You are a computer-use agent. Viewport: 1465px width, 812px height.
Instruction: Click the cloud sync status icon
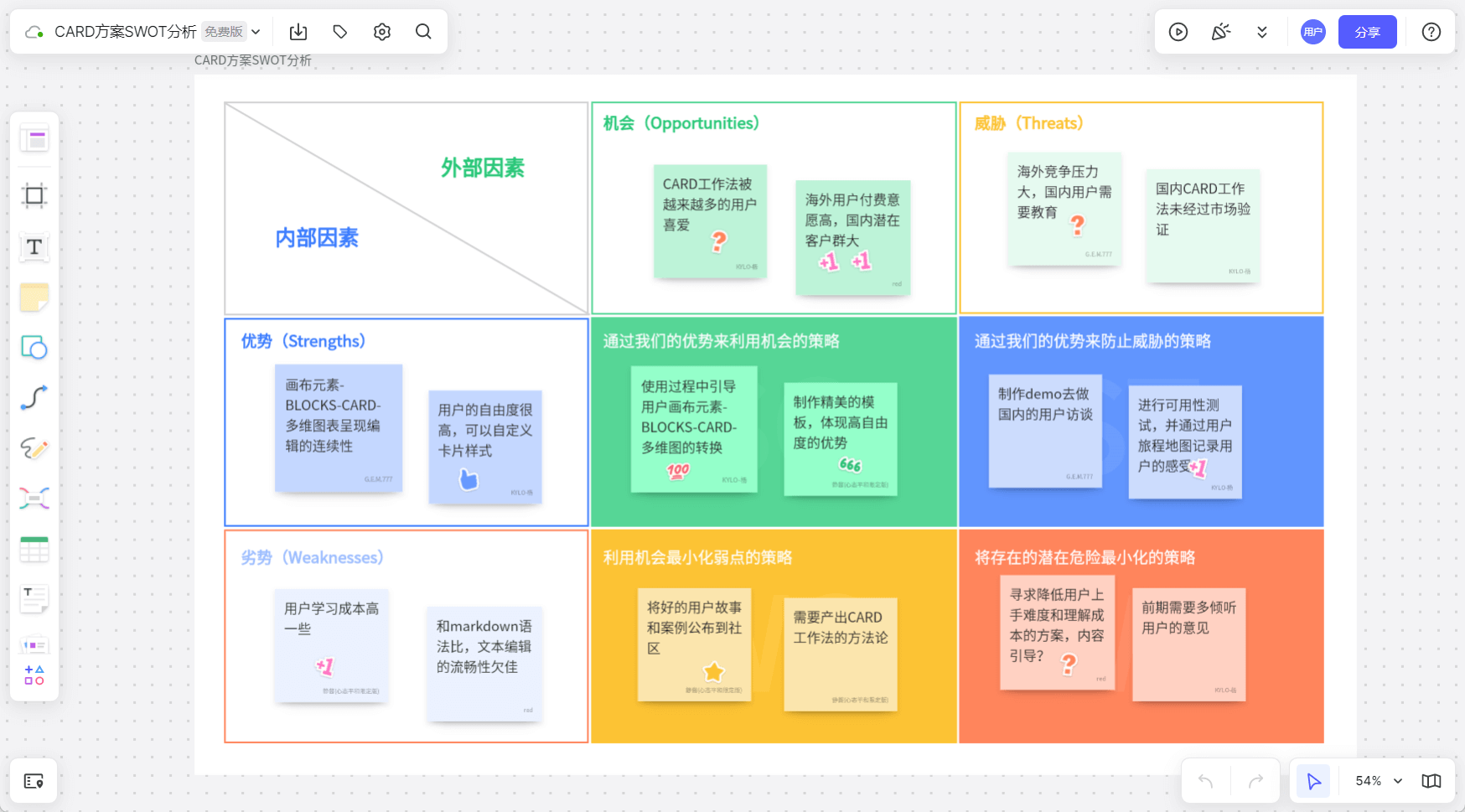point(34,32)
